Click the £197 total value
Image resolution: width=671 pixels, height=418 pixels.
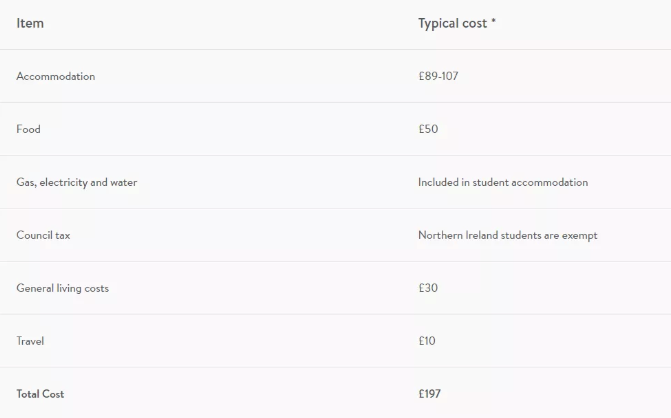[430, 395]
